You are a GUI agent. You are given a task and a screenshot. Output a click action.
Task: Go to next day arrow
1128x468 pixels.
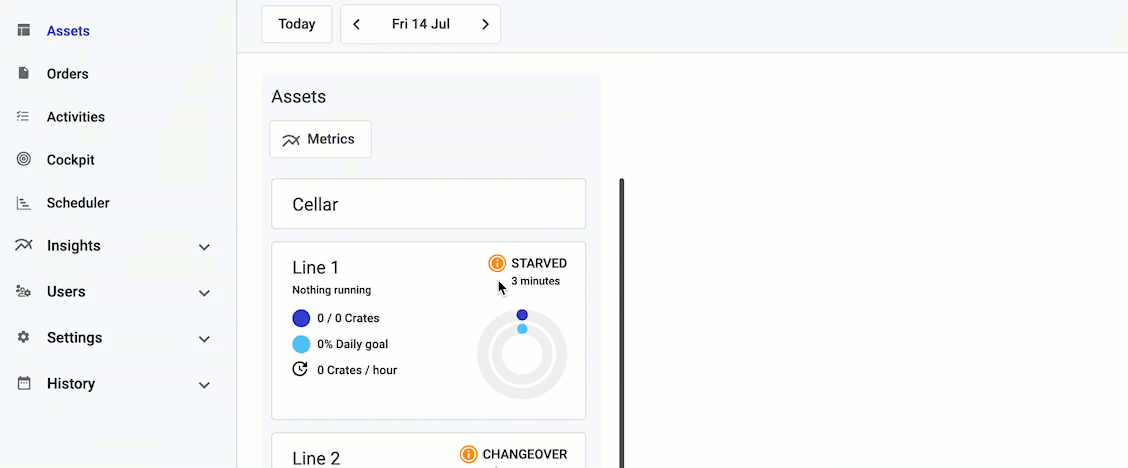pyautogui.click(x=485, y=24)
